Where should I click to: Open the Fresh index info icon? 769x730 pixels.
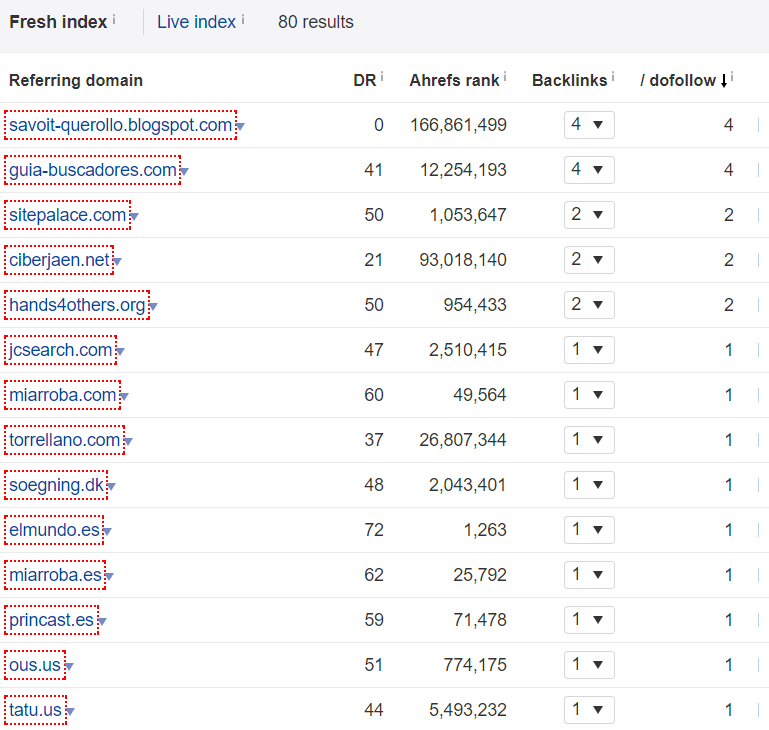pyautogui.click(x=114, y=19)
